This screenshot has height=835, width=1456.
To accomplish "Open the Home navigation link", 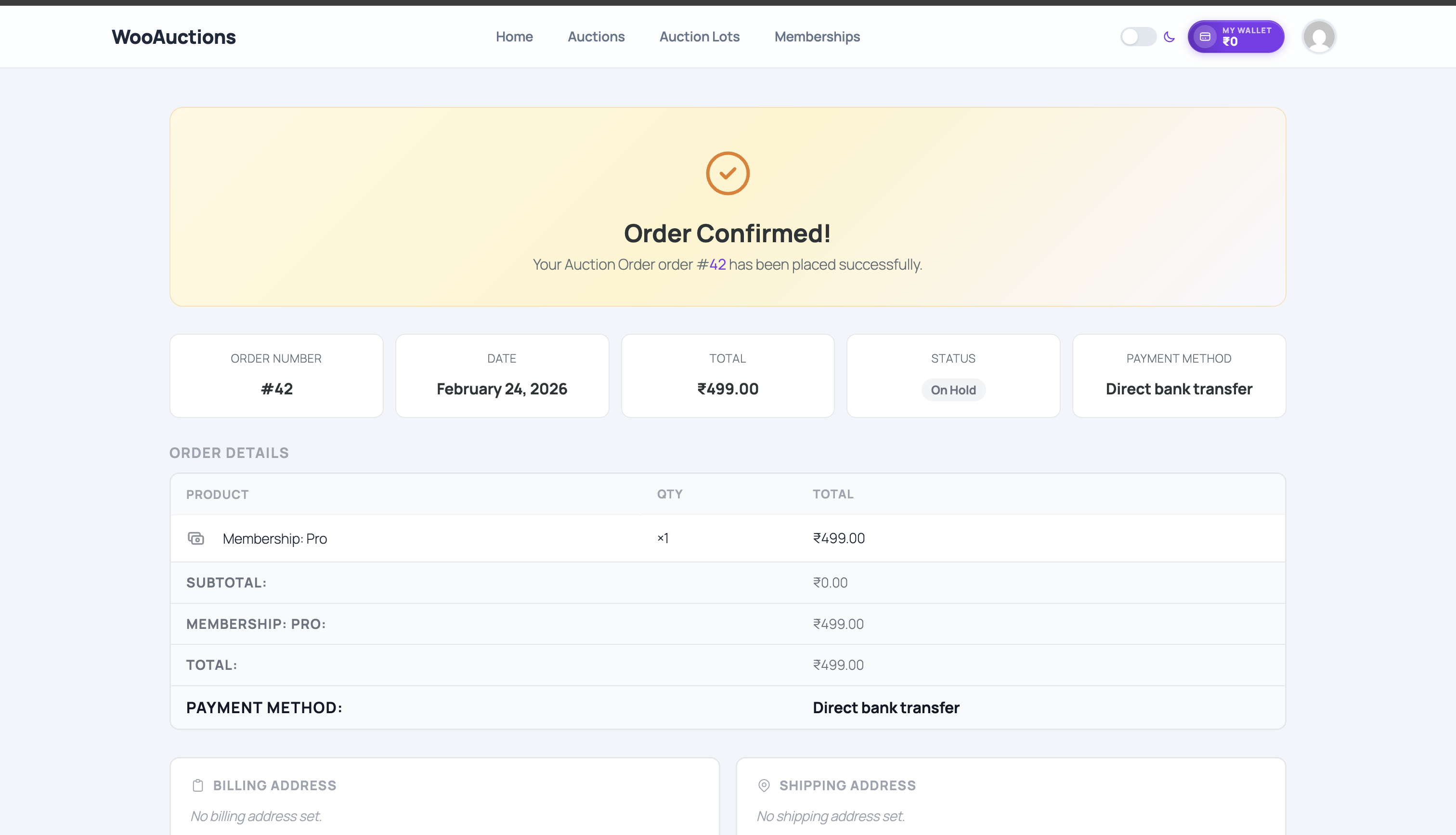I will pos(514,36).
